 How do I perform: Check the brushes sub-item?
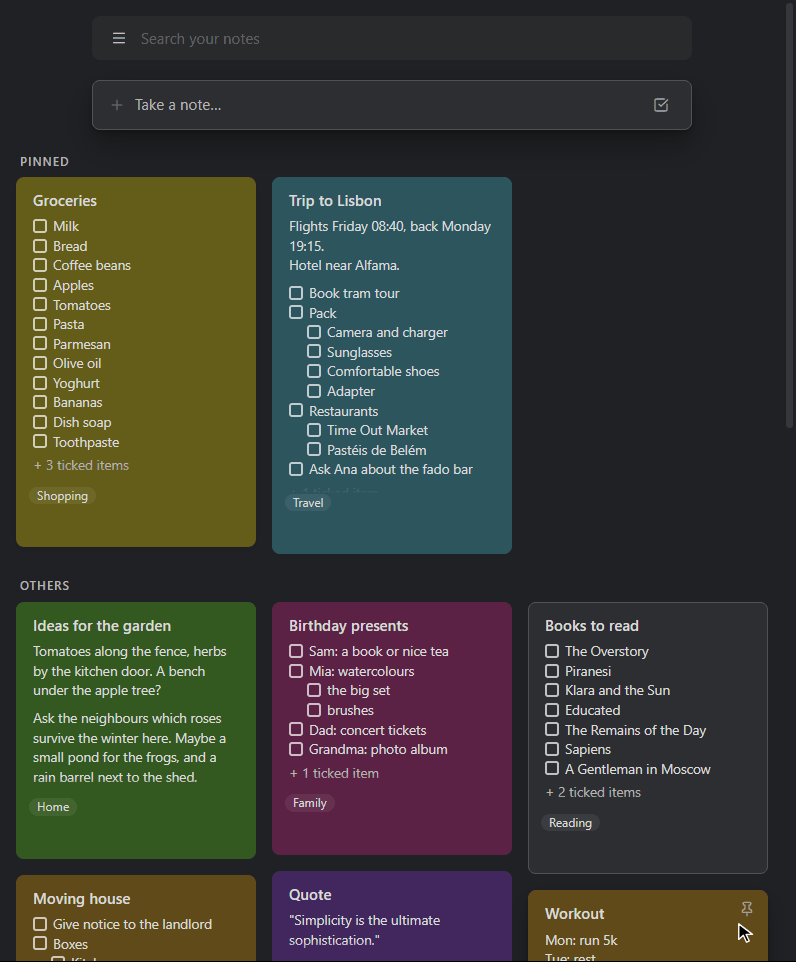(x=314, y=710)
